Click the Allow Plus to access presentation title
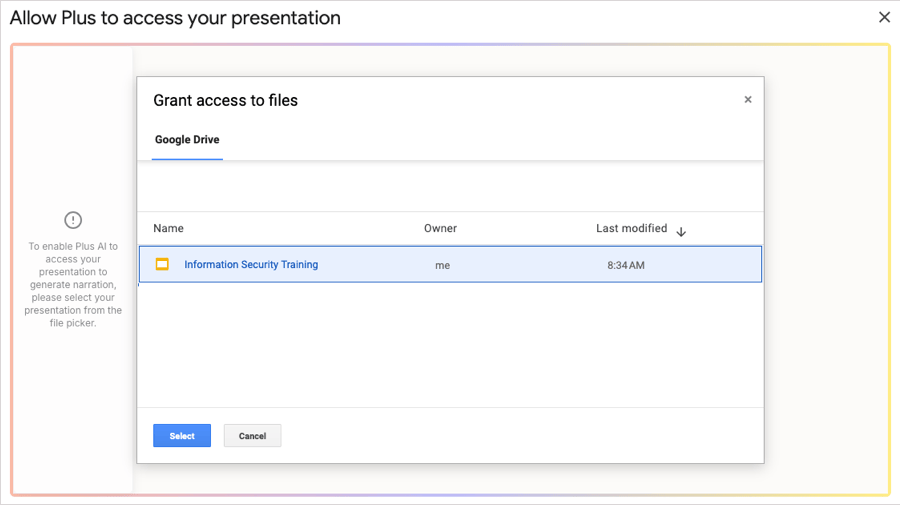 tap(175, 18)
